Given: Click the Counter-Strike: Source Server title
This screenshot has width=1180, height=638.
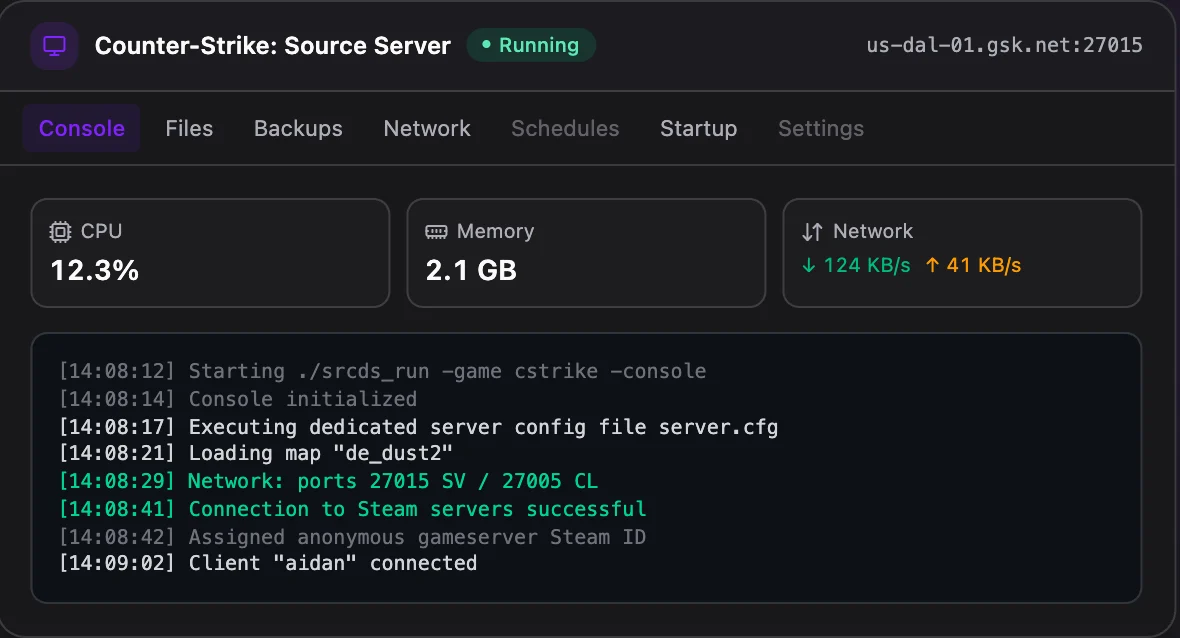Looking at the screenshot, I should tap(272, 46).
